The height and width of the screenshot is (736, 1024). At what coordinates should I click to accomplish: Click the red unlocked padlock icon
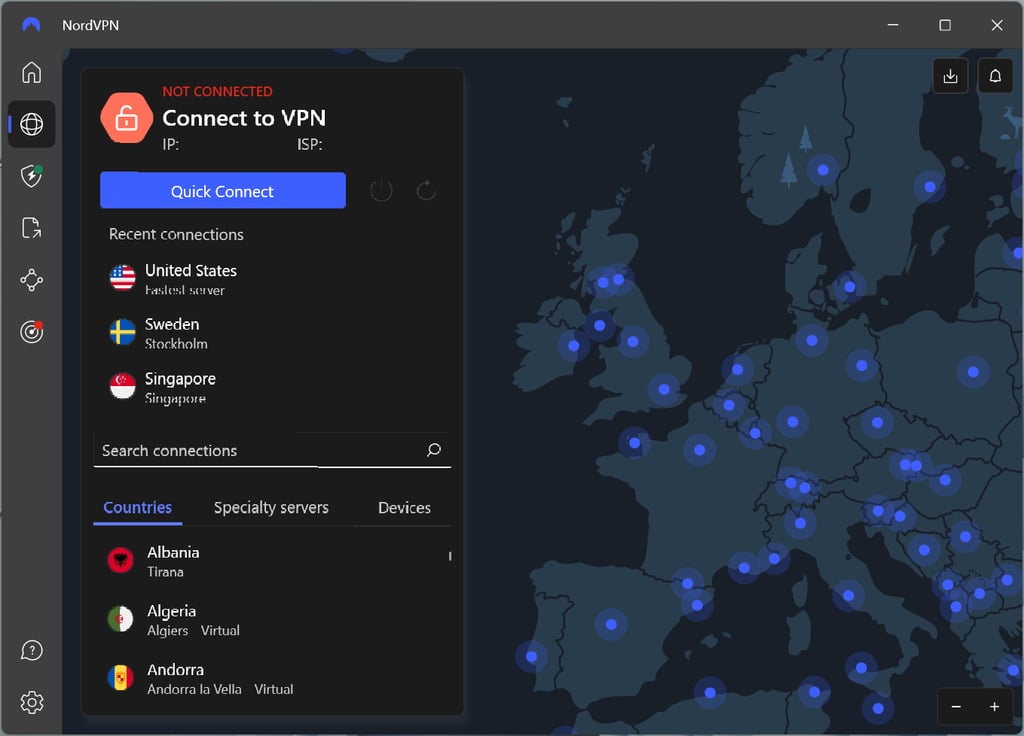click(x=127, y=118)
